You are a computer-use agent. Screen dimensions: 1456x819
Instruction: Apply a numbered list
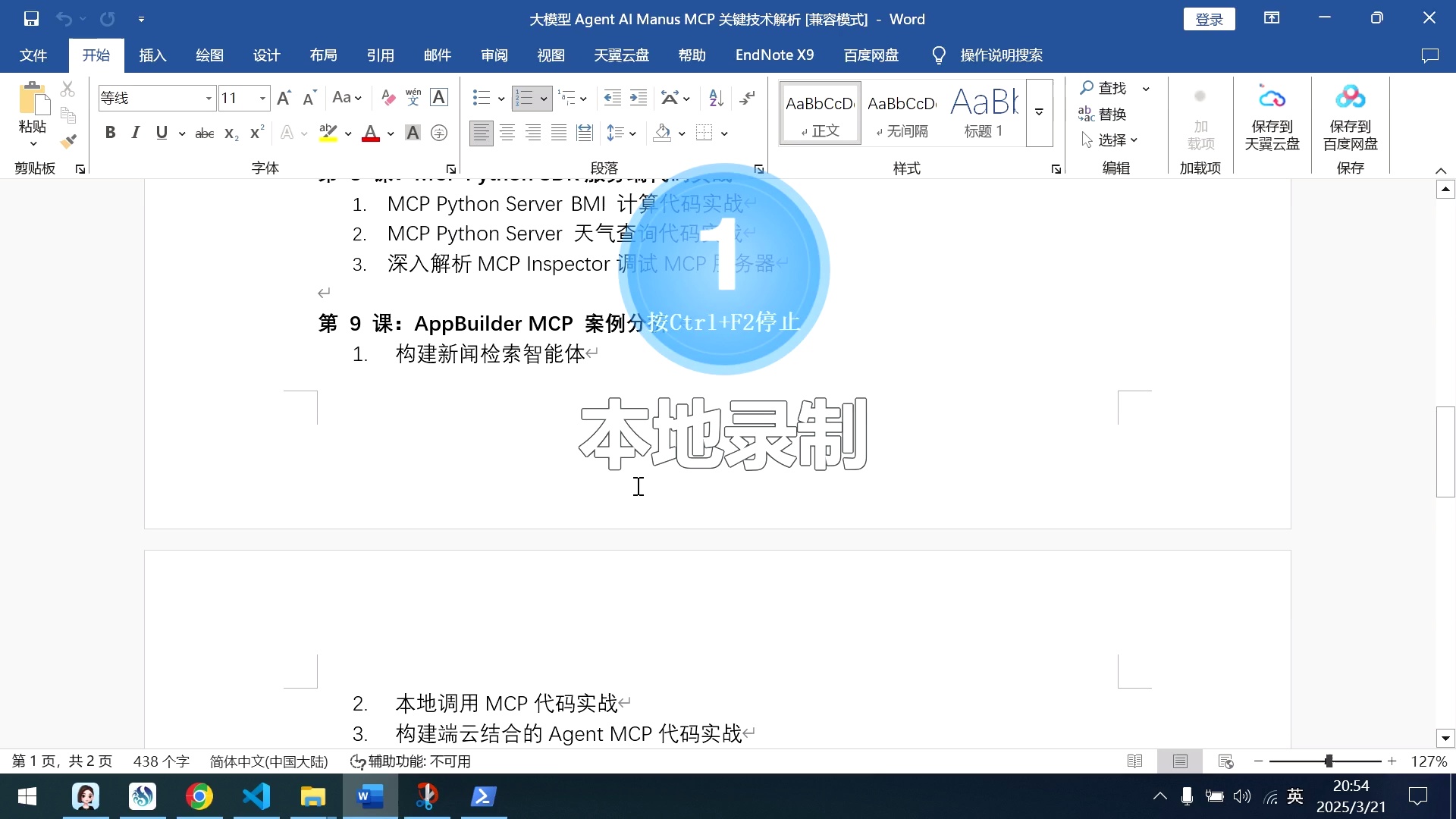click(526, 98)
